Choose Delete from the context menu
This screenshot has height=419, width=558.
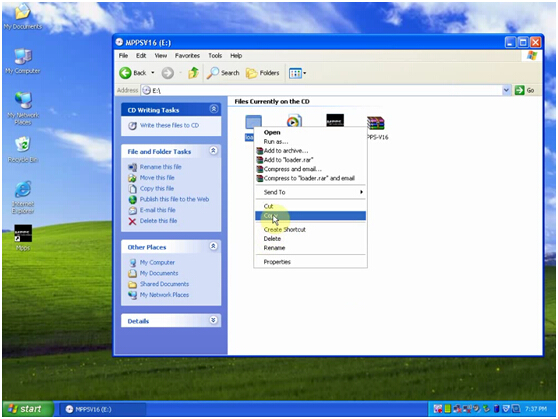[x=310, y=239]
